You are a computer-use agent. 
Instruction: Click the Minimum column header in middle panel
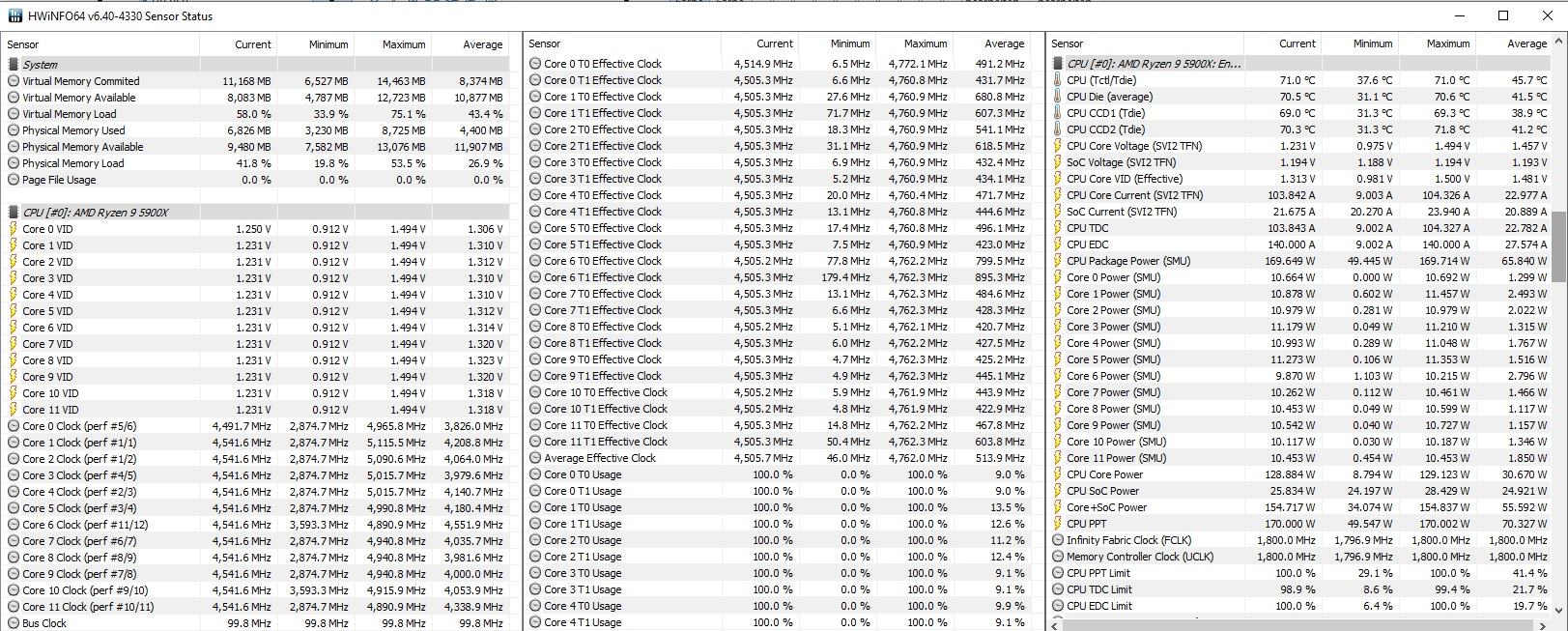coord(836,43)
